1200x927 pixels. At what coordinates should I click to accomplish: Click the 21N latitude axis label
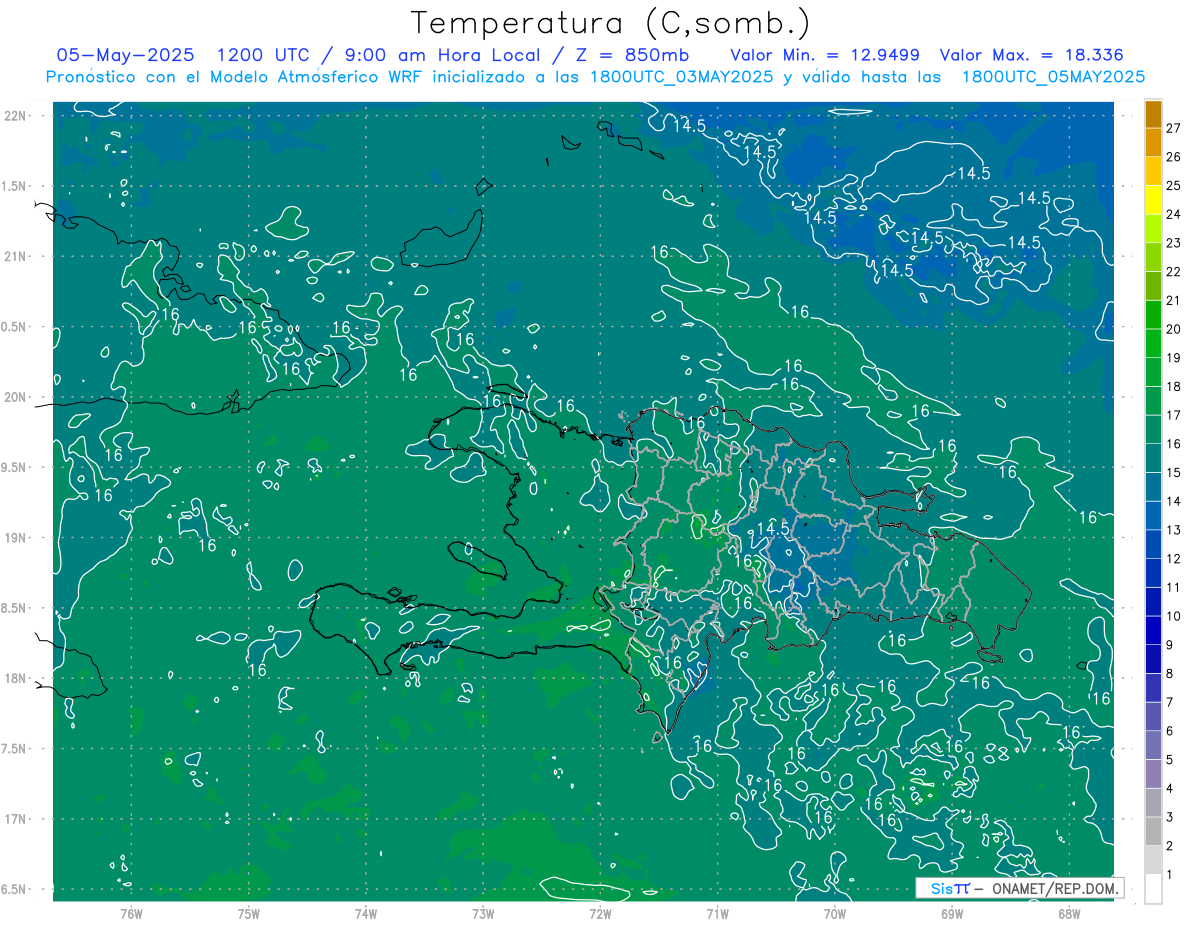(15, 256)
